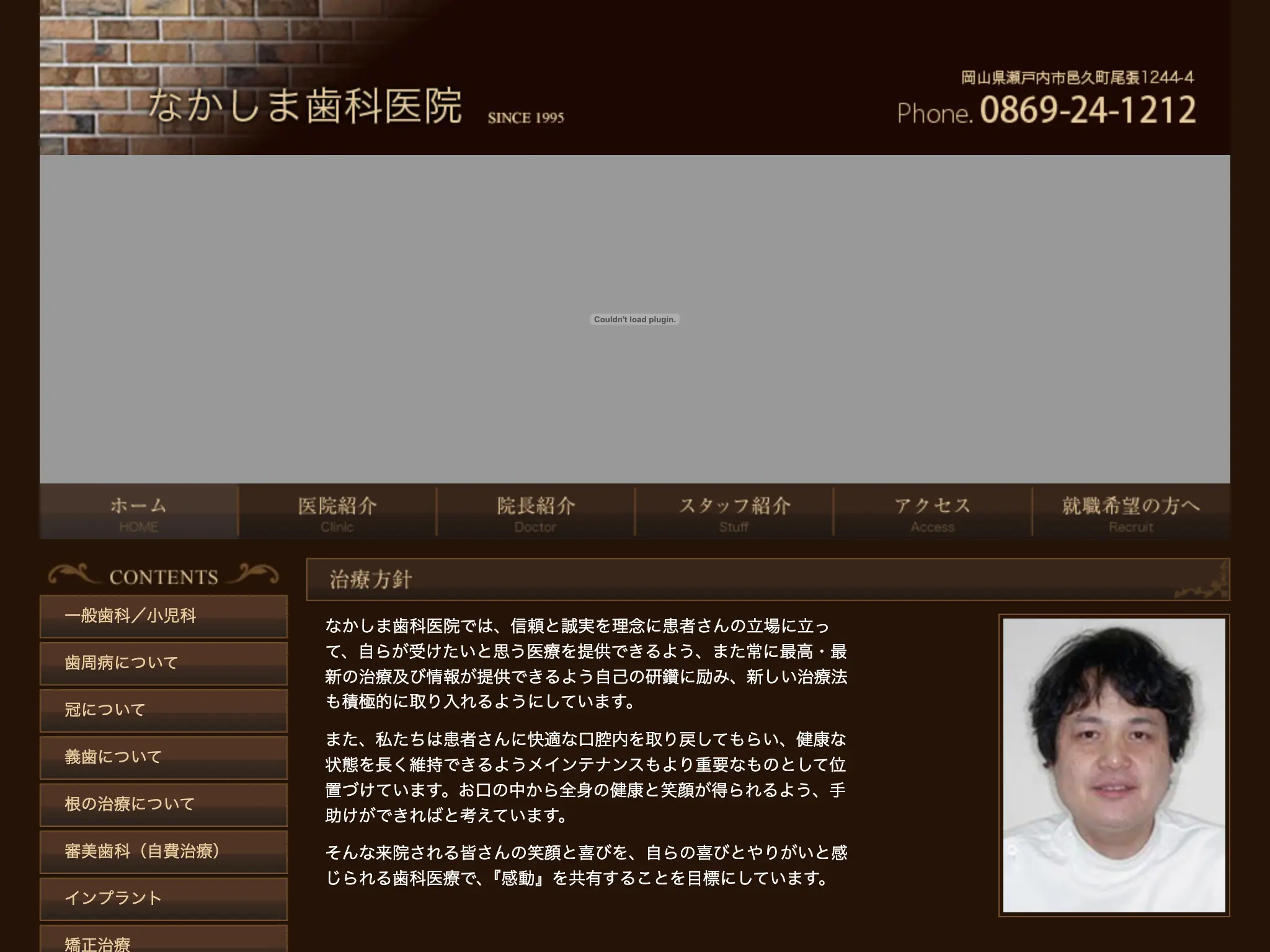Click paragraph starting なかしま歯科医院では
1270x952 pixels.
click(x=586, y=664)
